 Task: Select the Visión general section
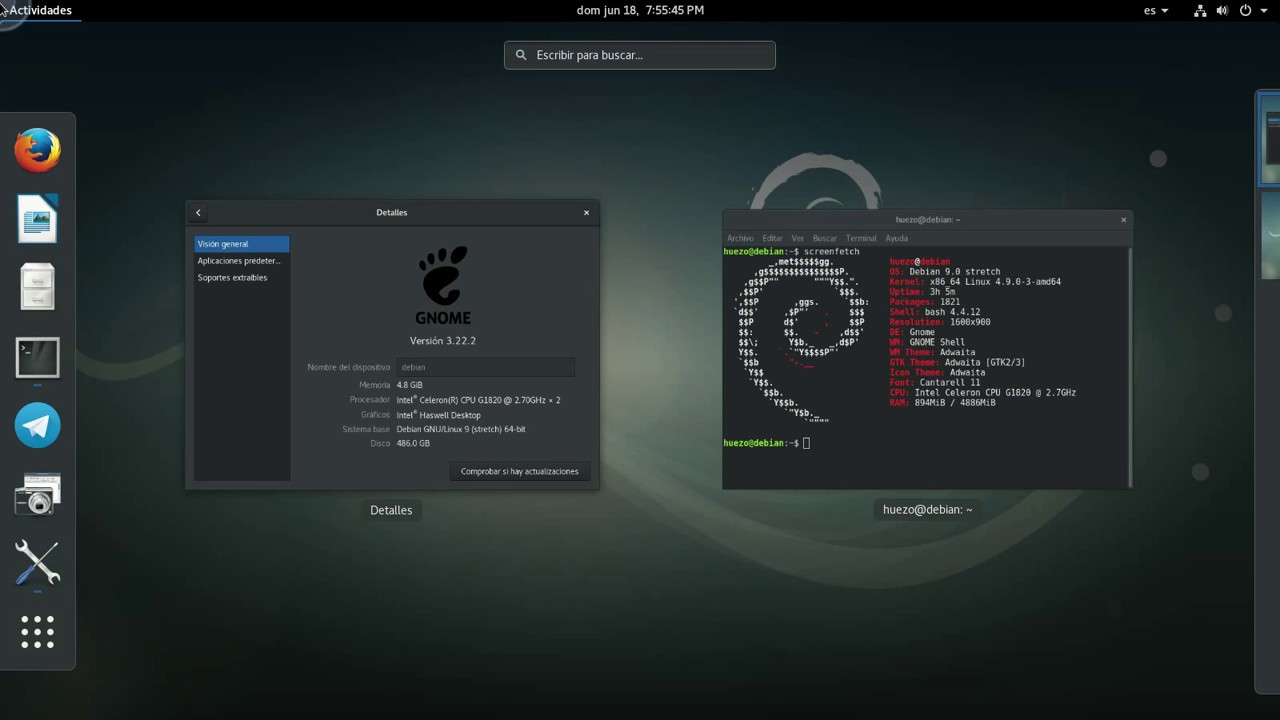click(222, 243)
